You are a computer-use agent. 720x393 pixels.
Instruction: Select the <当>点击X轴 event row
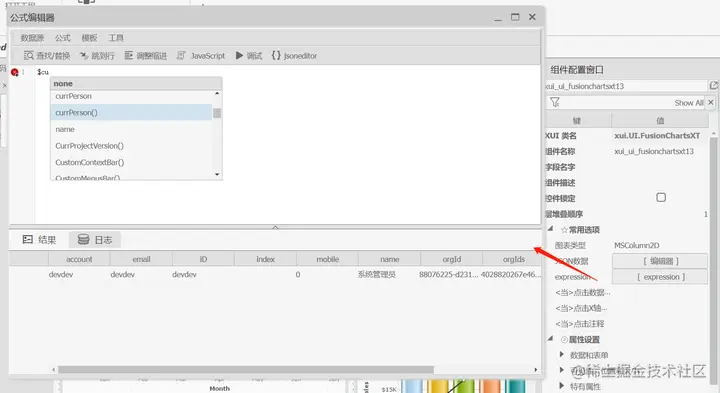pos(627,308)
